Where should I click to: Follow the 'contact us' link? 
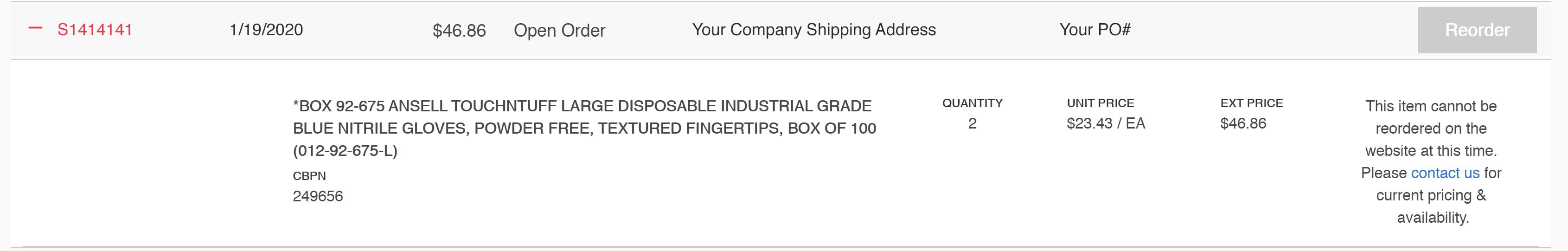tap(1445, 173)
